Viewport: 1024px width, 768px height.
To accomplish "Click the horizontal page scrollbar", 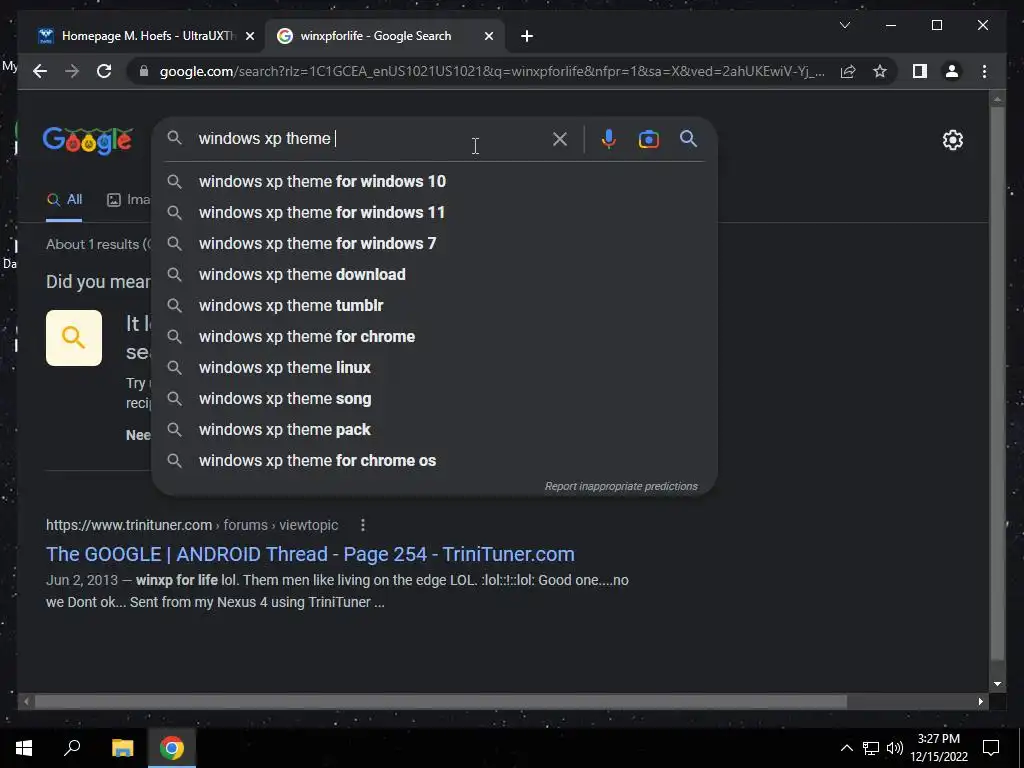I will (441, 701).
